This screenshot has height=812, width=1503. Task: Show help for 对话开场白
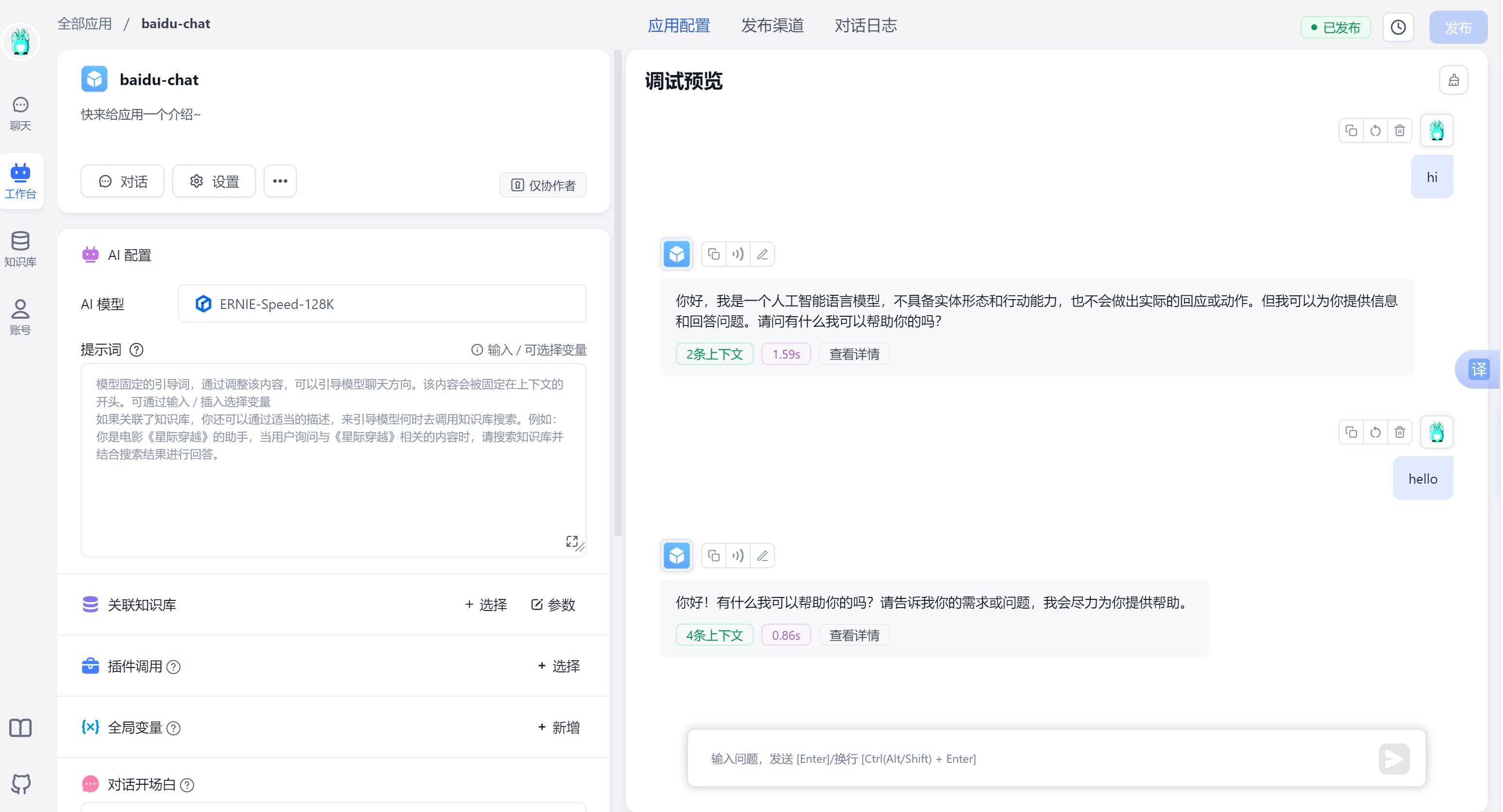click(187, 785)
